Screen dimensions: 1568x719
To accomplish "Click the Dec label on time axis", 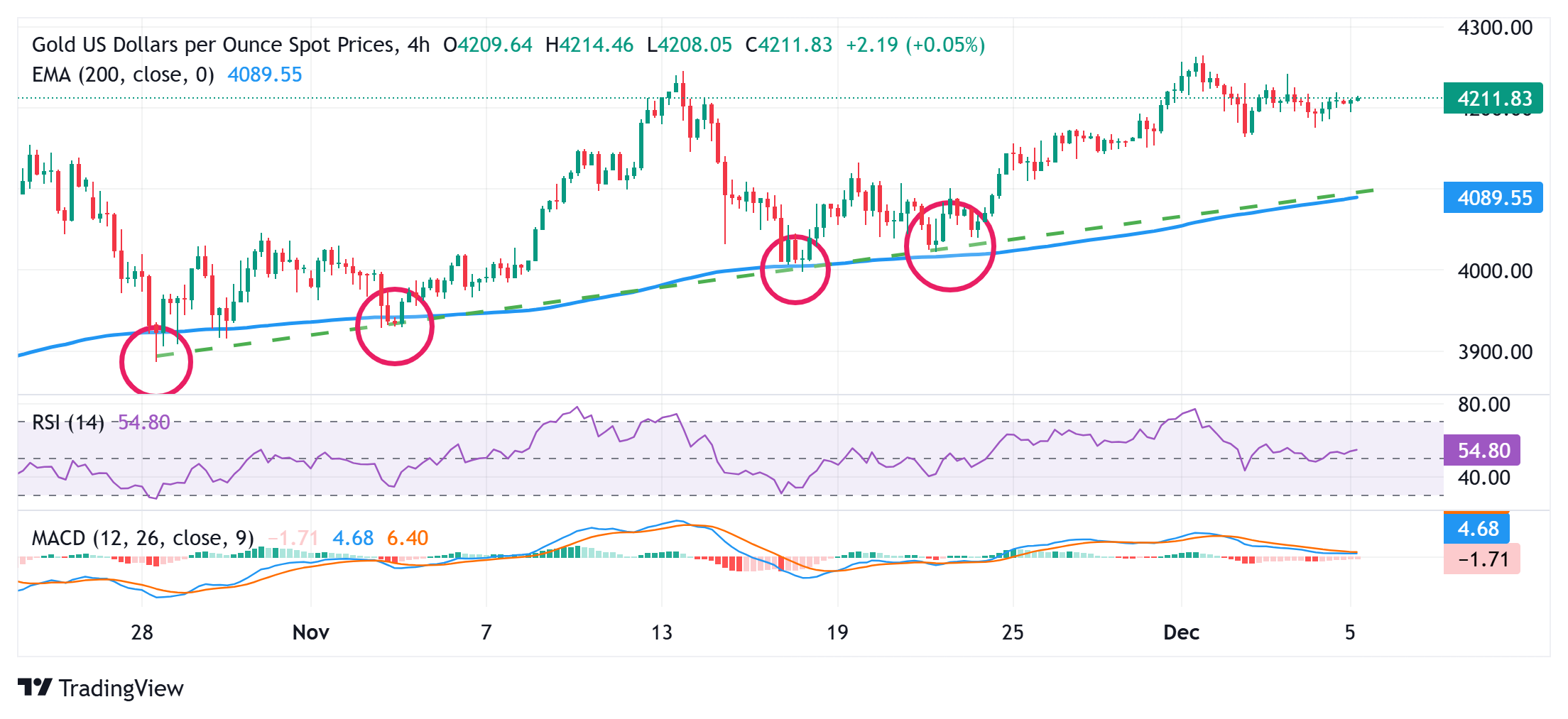I will 1181,632.
